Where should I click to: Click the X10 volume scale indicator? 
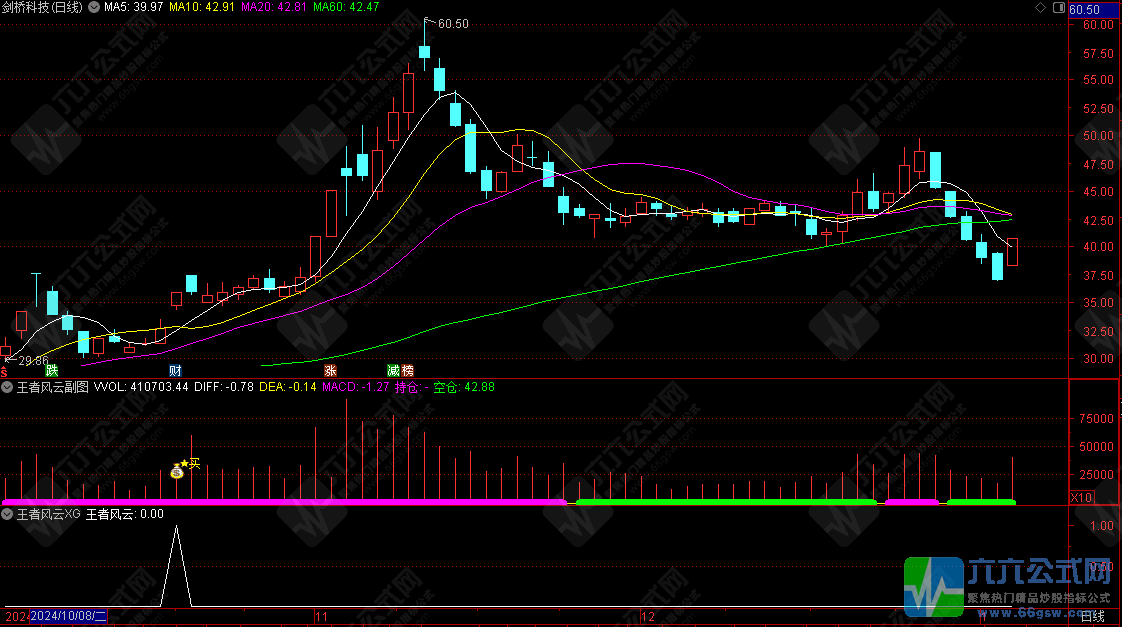click(x=1081, y=497)
